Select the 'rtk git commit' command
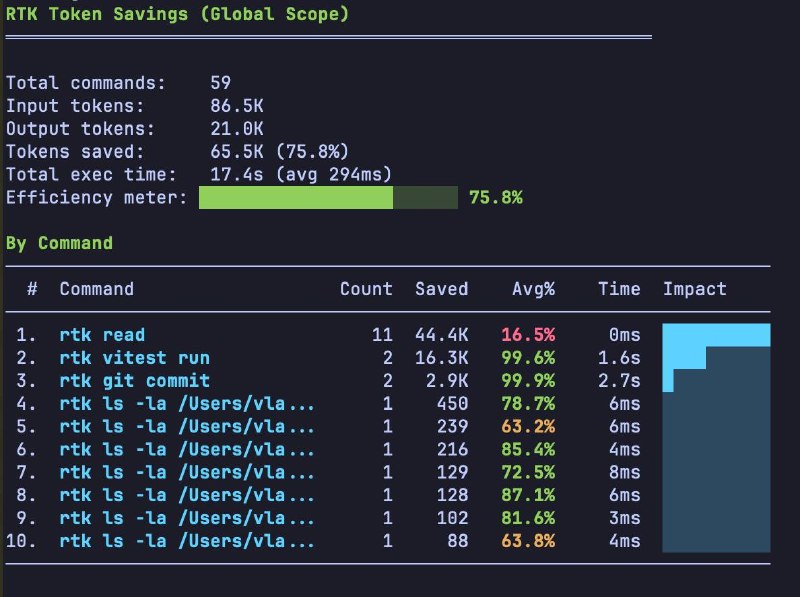 coord(135,381)
